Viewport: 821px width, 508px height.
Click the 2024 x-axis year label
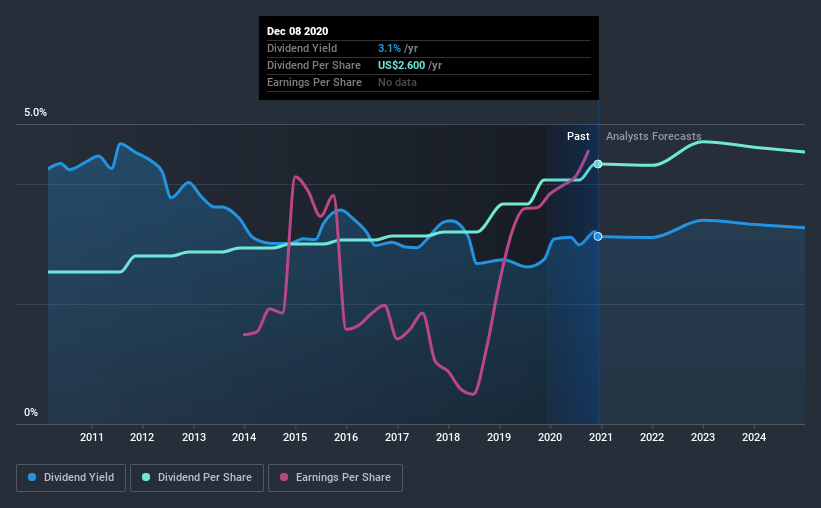coord(754,437)
